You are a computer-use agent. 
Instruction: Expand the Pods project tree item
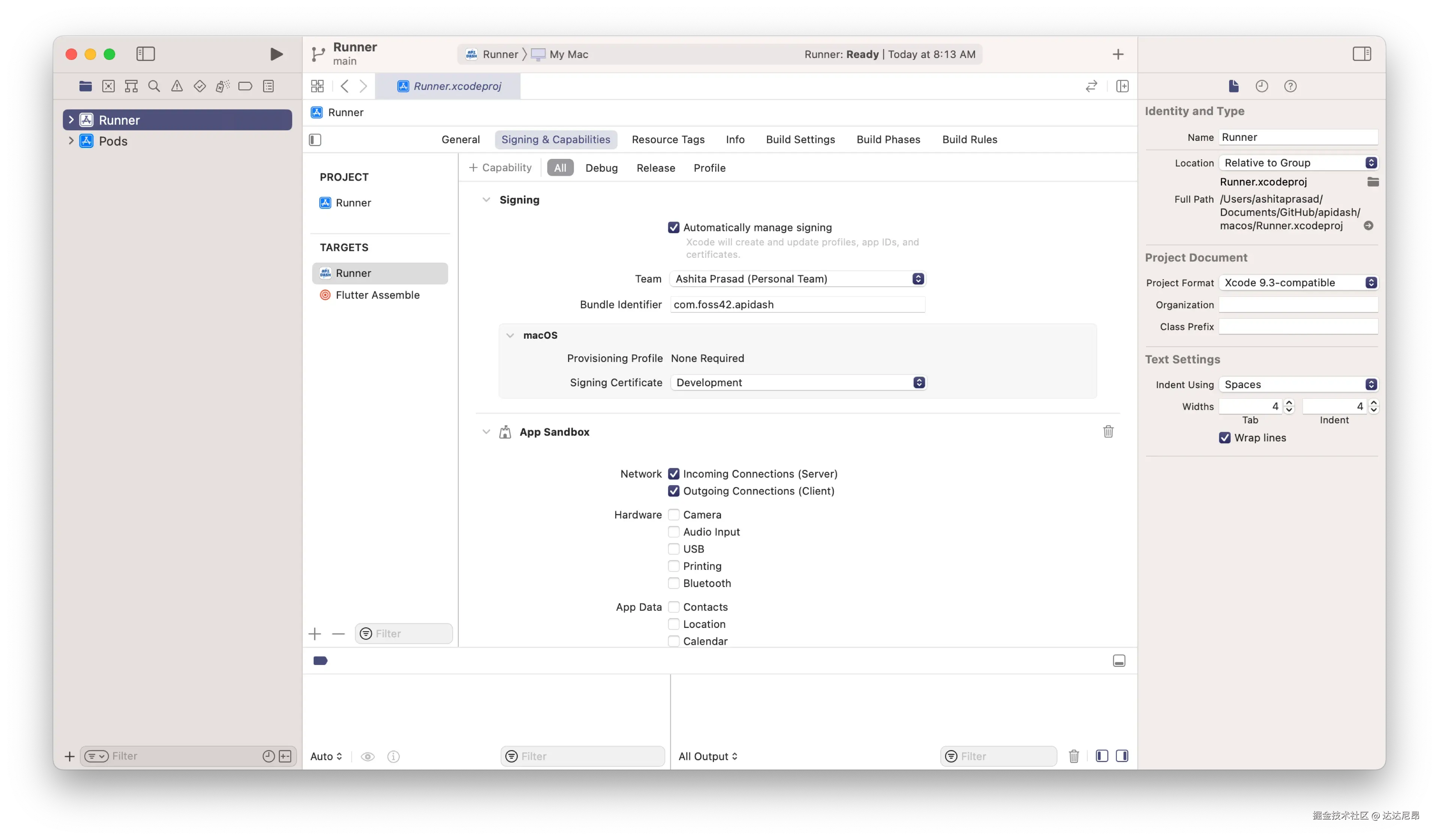coord(71,141)
